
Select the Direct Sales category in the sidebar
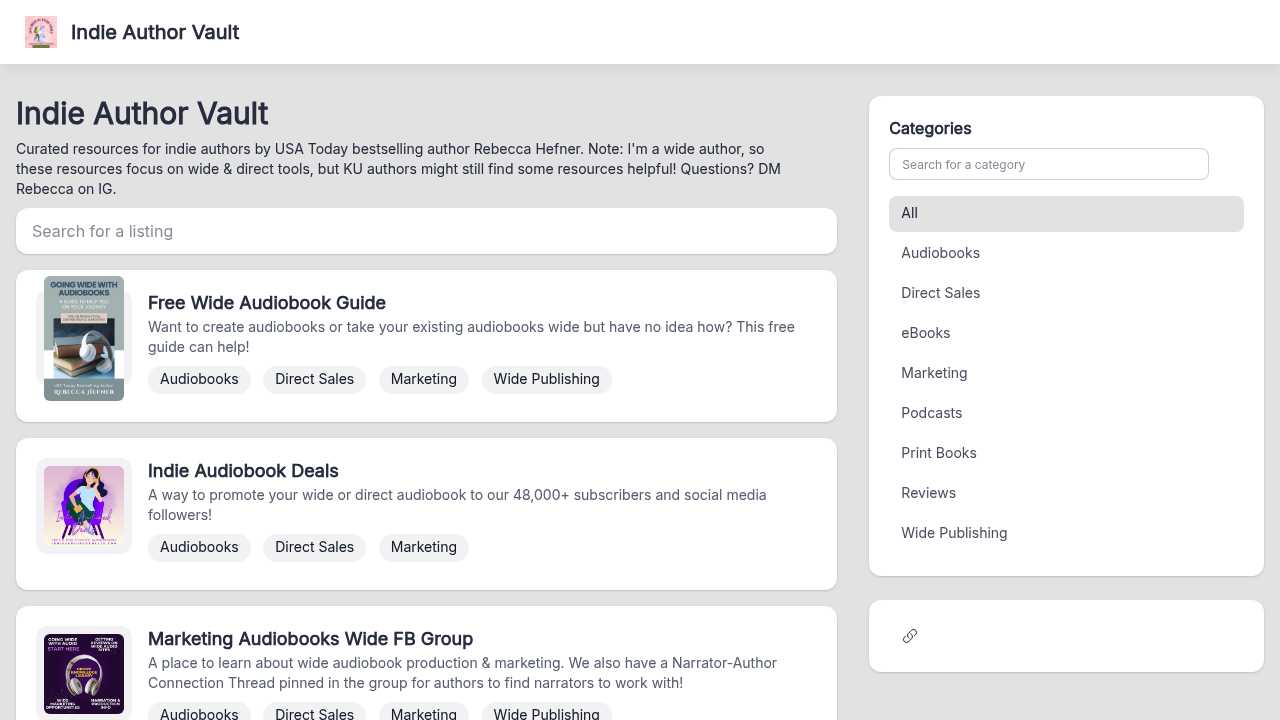[1066, 293]
